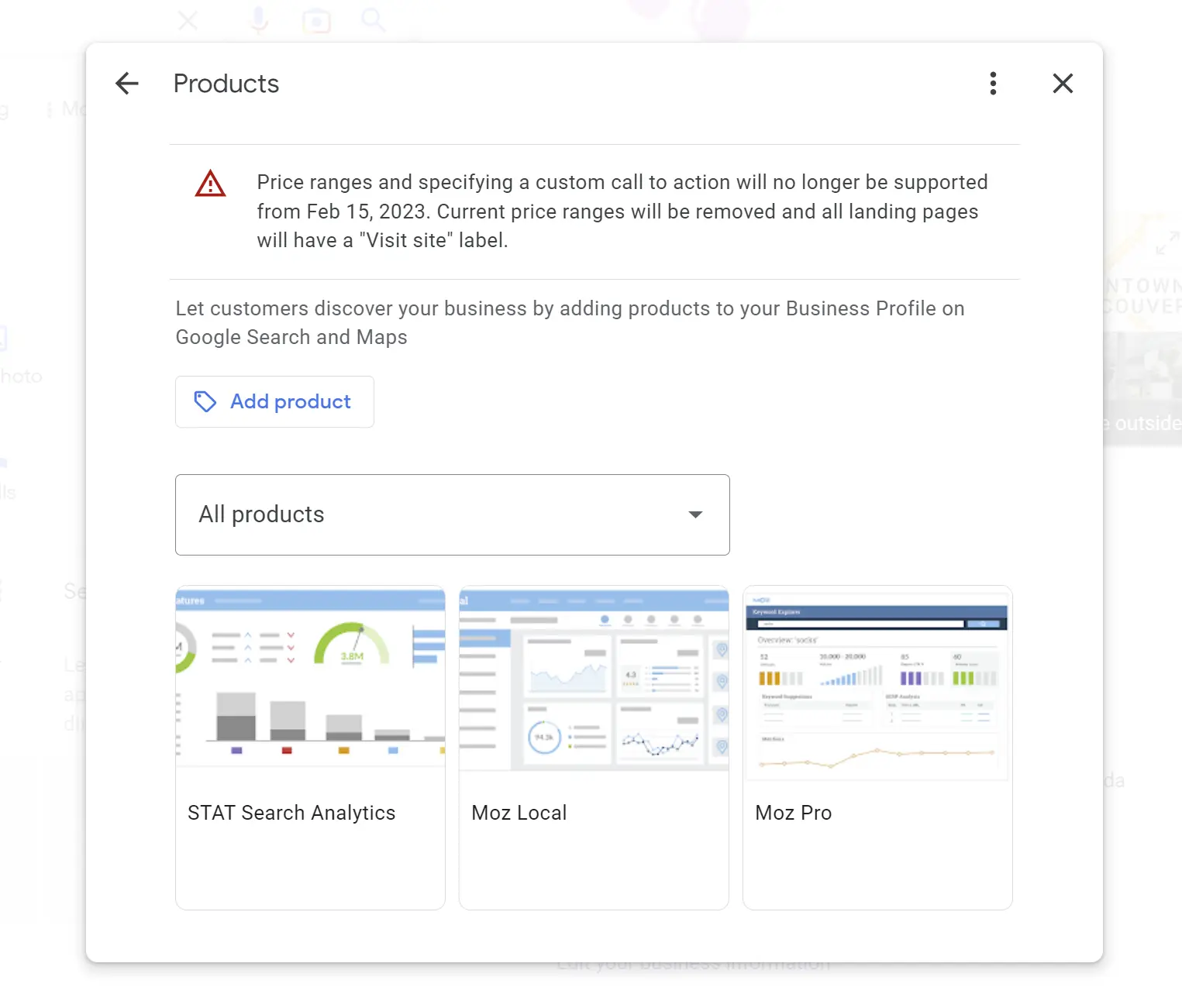Click the faded clear X in search bar

point(188,20)
